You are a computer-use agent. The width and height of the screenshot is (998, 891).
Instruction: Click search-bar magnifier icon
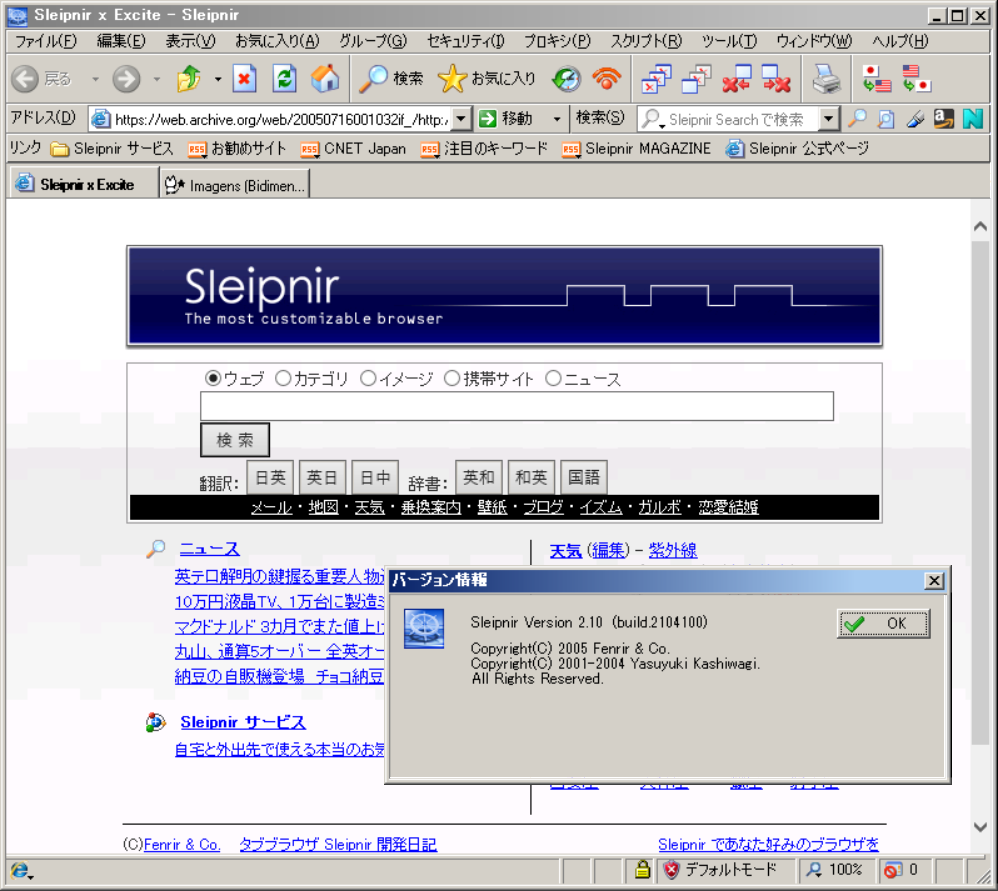coord(857,118)
